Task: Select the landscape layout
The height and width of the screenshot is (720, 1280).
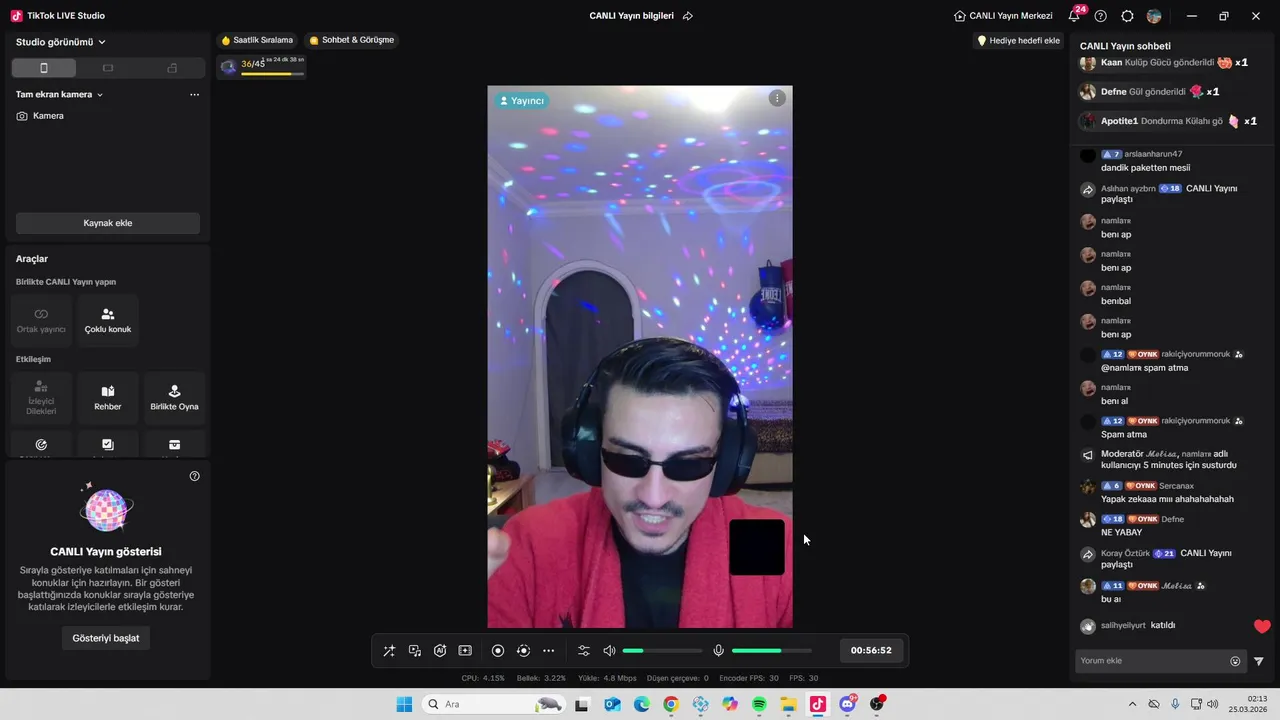Action: (x=108, y=68)
